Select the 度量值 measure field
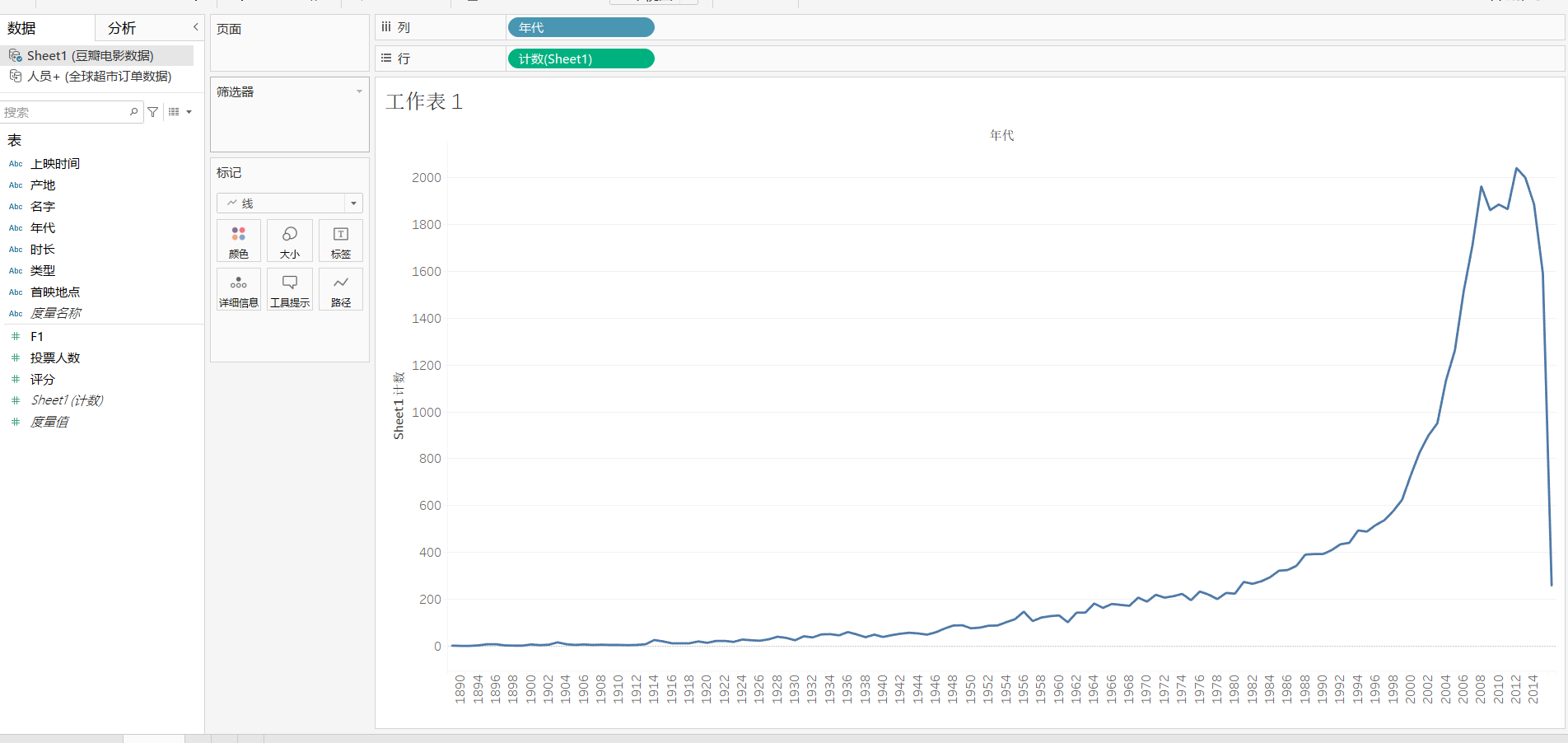The height and width of the screenshot is (743, 1568). pos(49,422)
